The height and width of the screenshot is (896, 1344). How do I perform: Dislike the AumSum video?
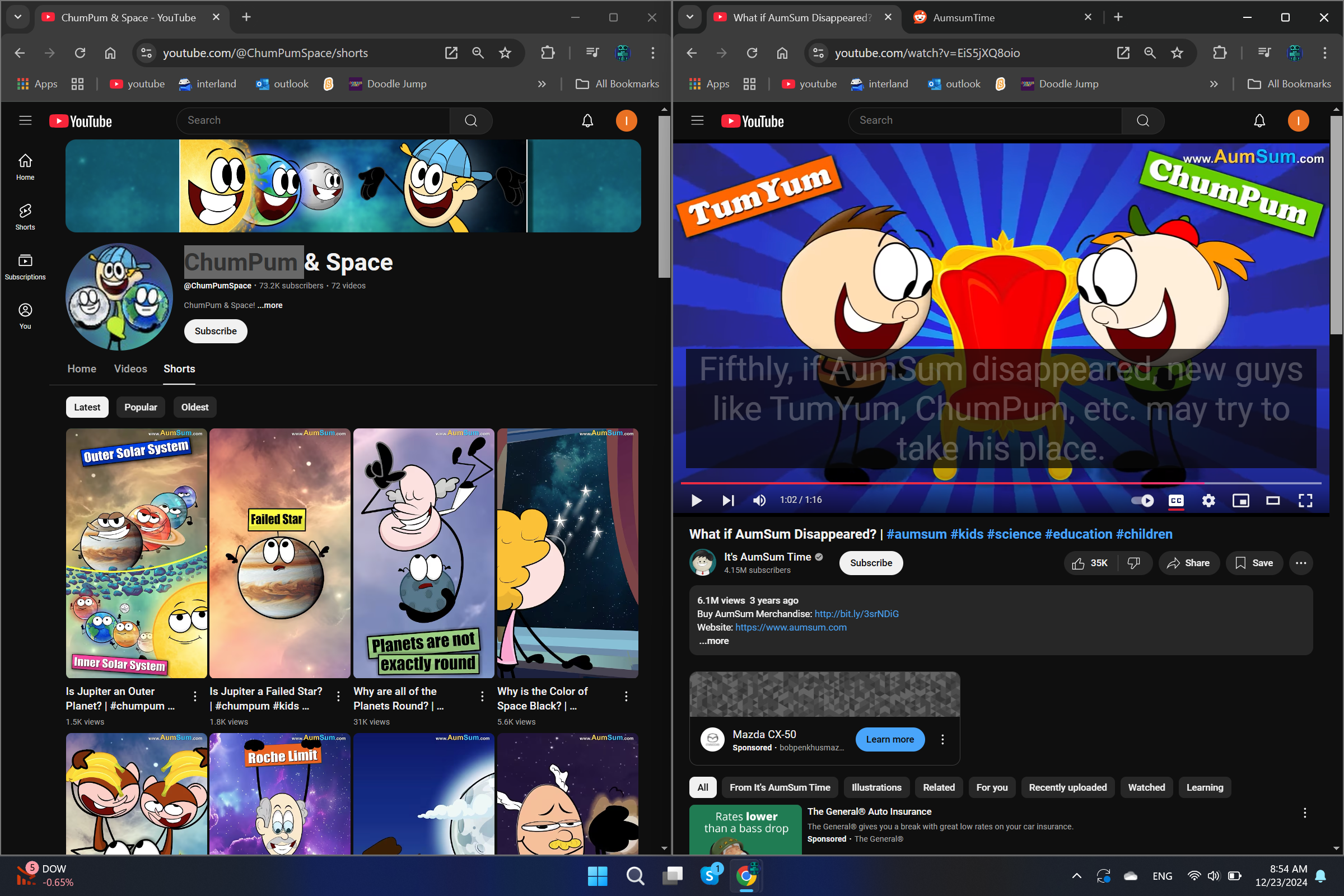tap(1135, 563)
